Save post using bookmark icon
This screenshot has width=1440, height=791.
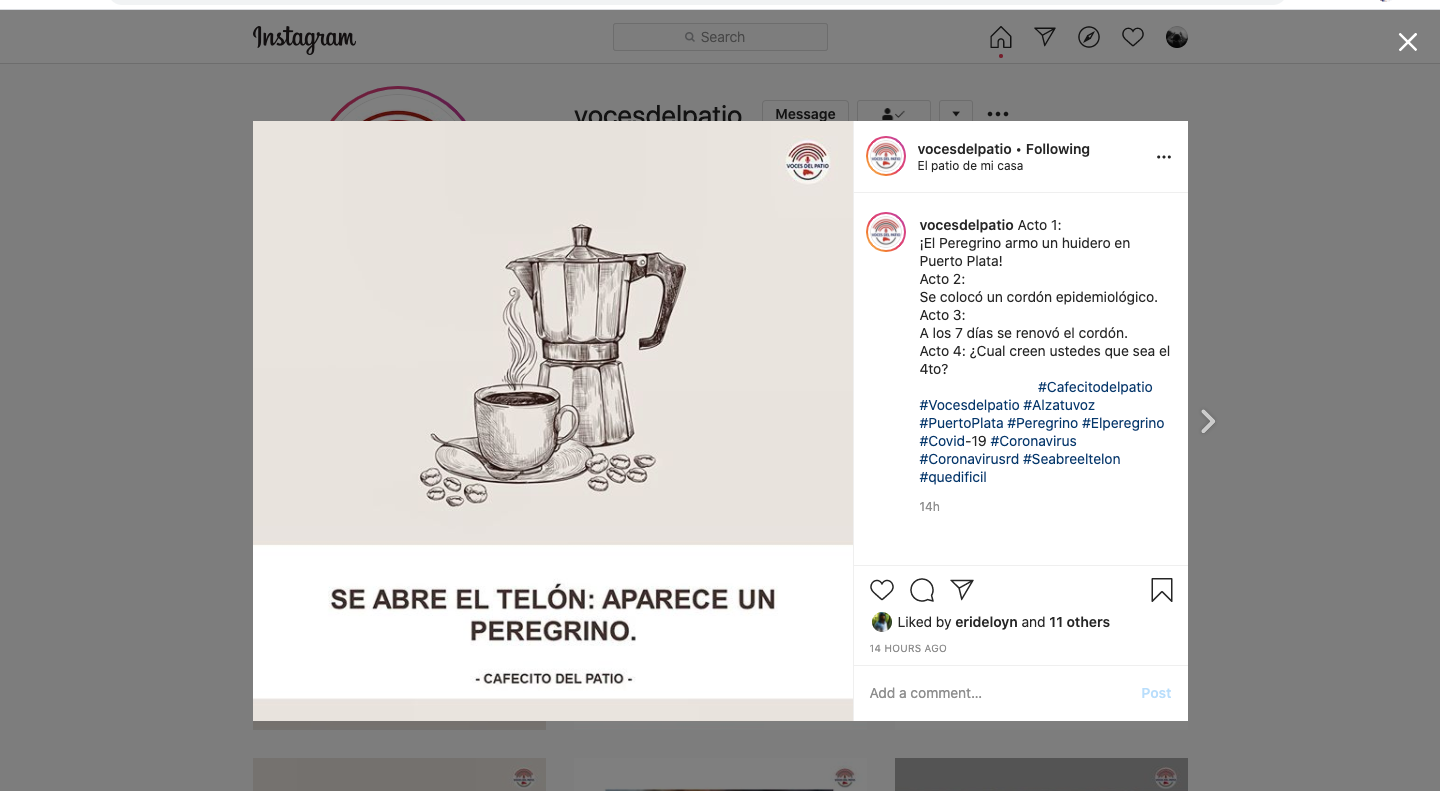click(x=1161, y=590)
